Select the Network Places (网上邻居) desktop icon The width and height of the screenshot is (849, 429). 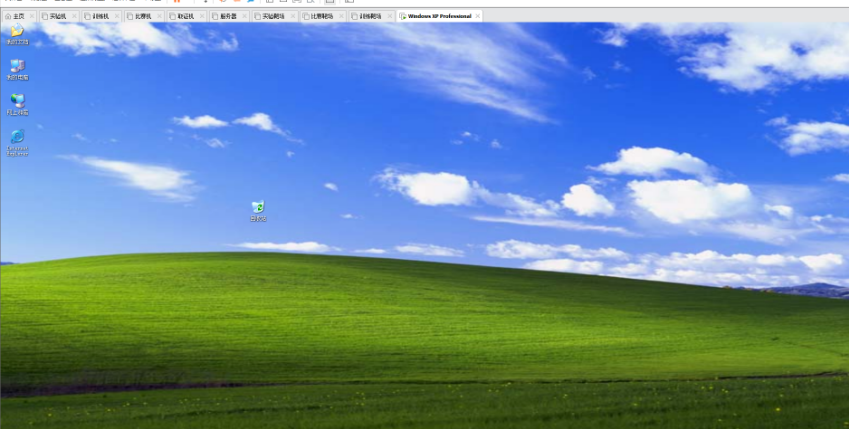(x=17, y=105)
